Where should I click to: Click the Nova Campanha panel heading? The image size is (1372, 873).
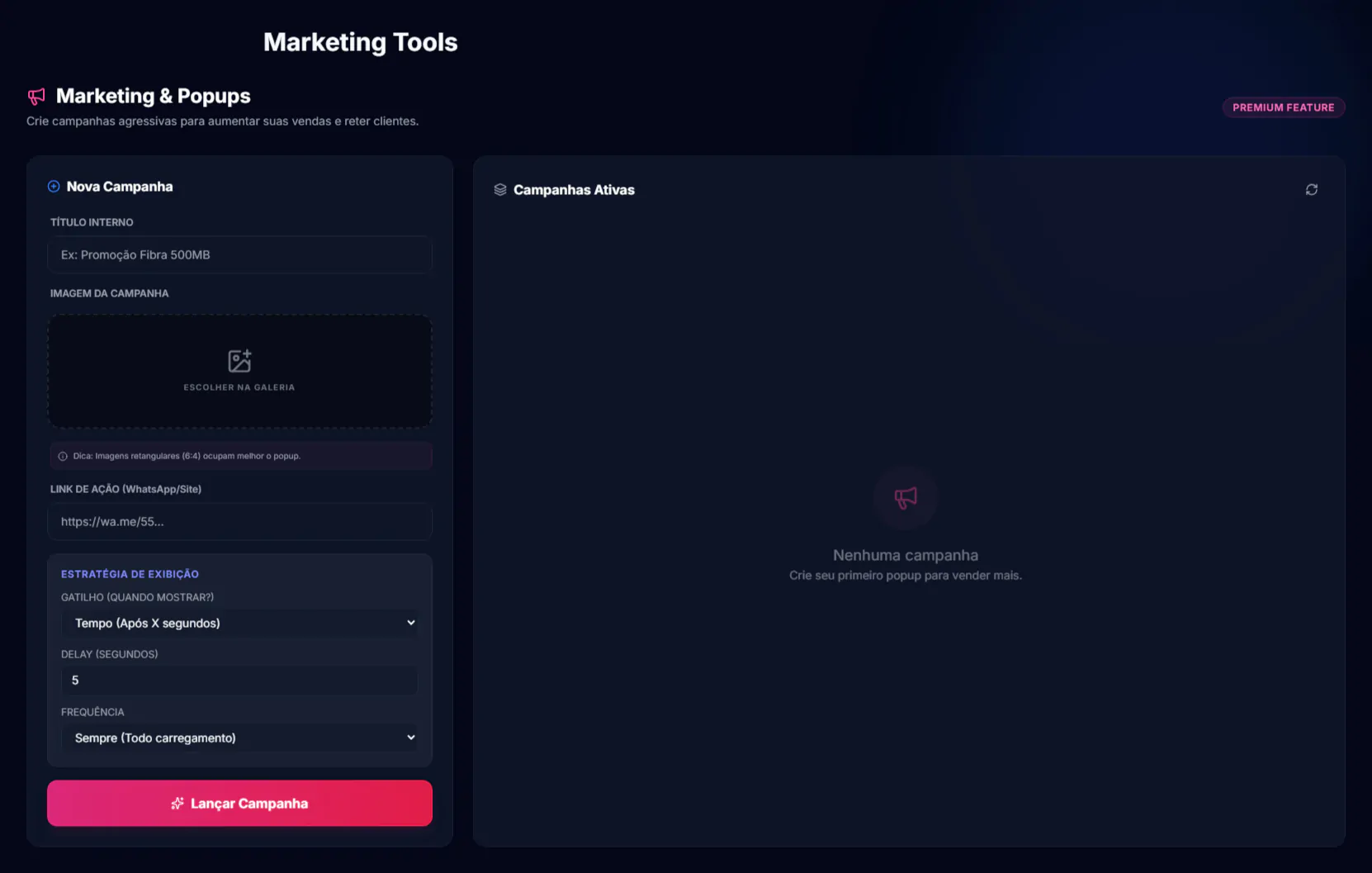click(x=120, y=187)
